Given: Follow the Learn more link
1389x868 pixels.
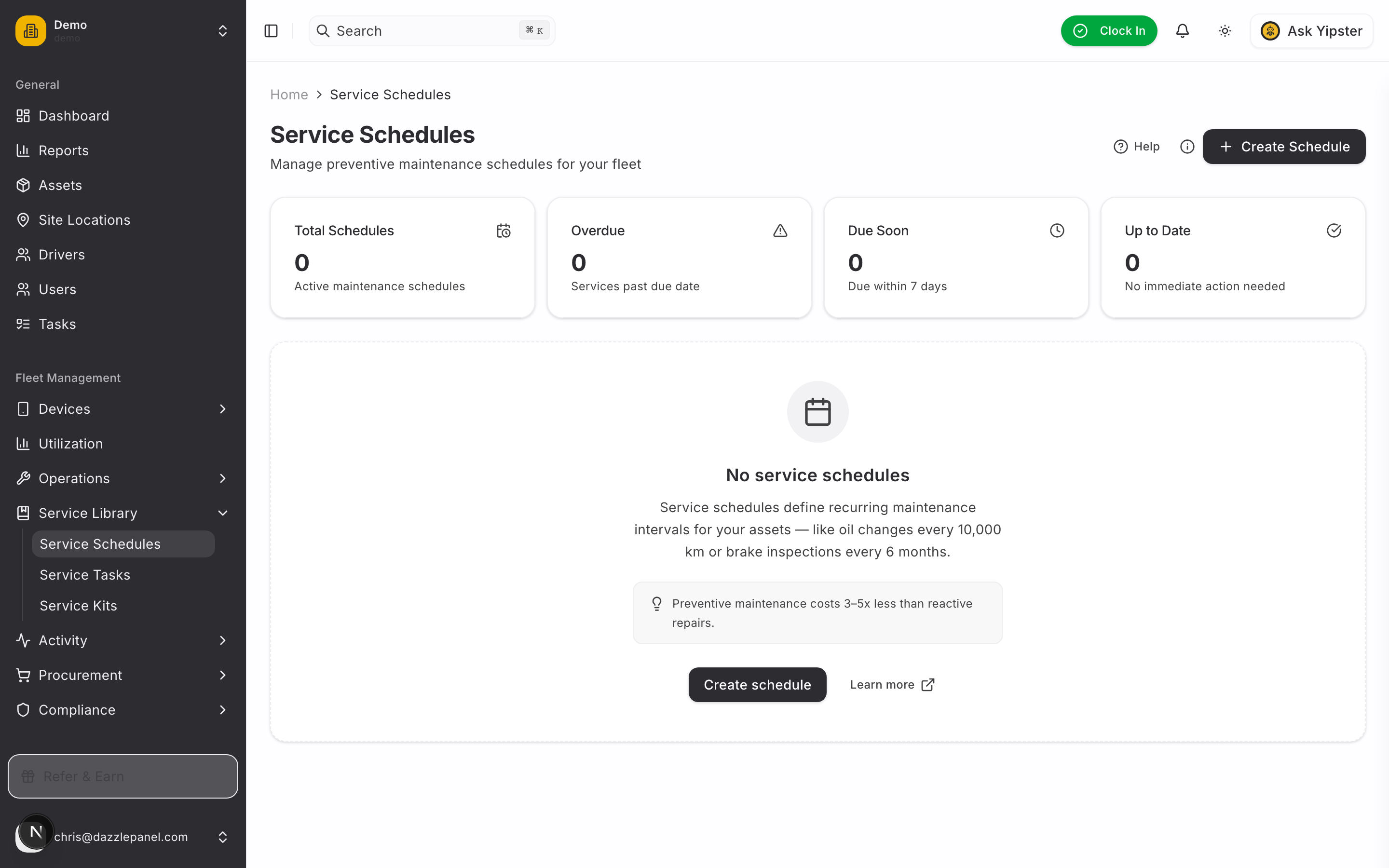Looking at the screenshot, I should [892, 685].
